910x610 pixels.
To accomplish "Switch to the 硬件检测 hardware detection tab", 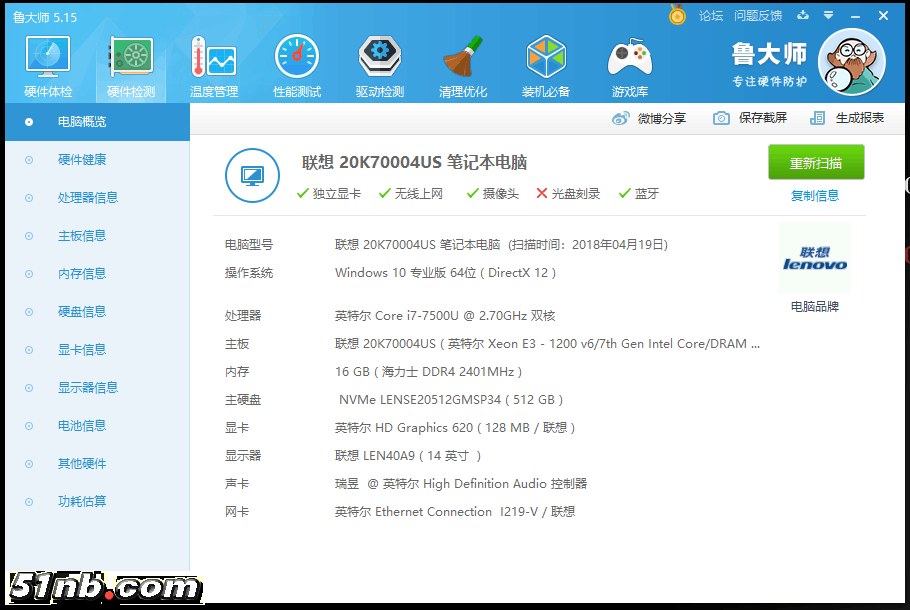I will point(130,64).
